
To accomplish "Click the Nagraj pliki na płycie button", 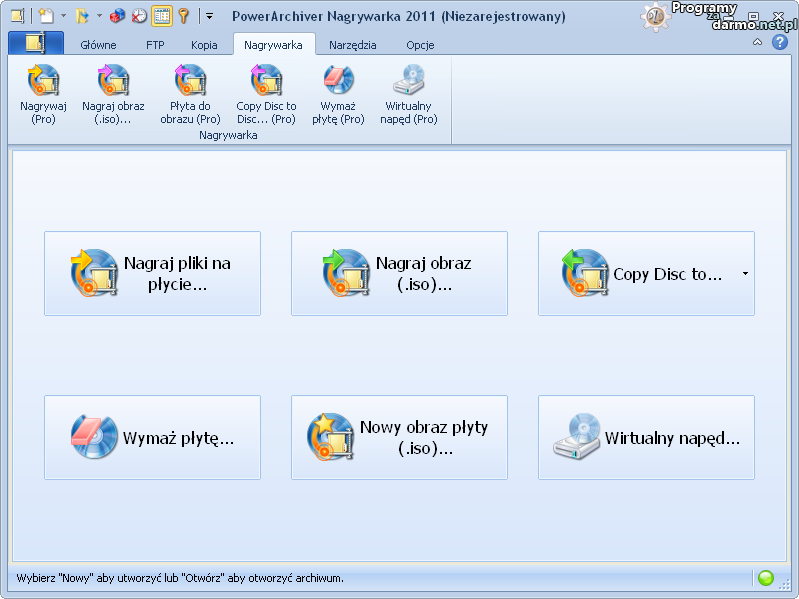I will (152, 274).
